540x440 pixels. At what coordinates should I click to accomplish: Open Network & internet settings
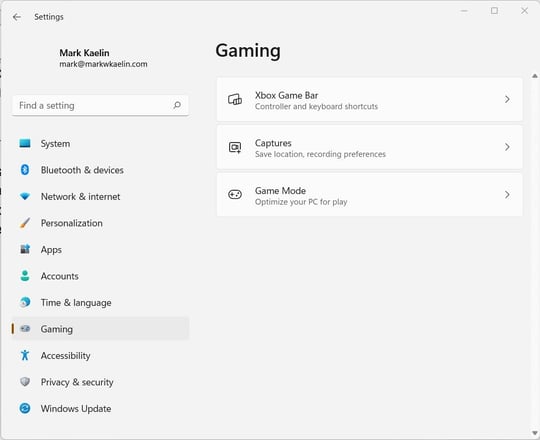[101, 197]
